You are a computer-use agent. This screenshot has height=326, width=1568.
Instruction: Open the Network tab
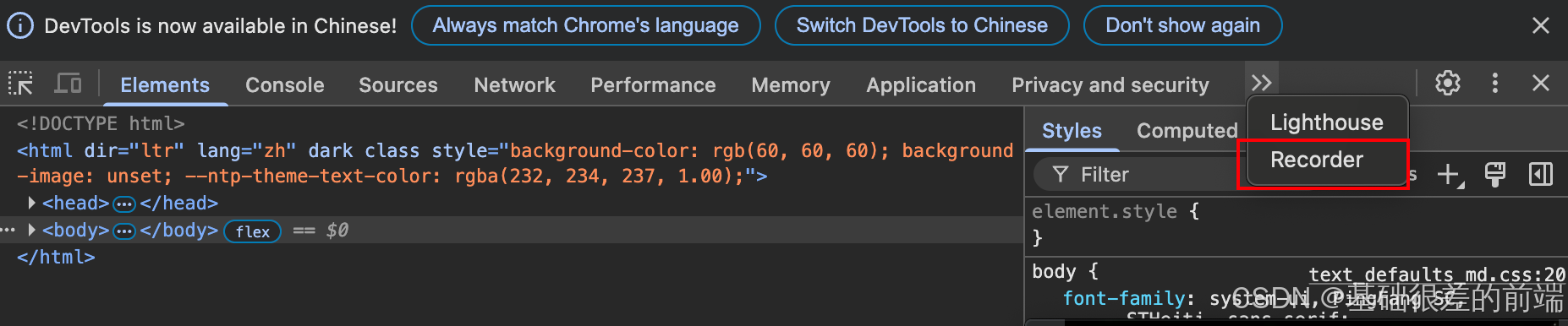click(x=515, y=85)
